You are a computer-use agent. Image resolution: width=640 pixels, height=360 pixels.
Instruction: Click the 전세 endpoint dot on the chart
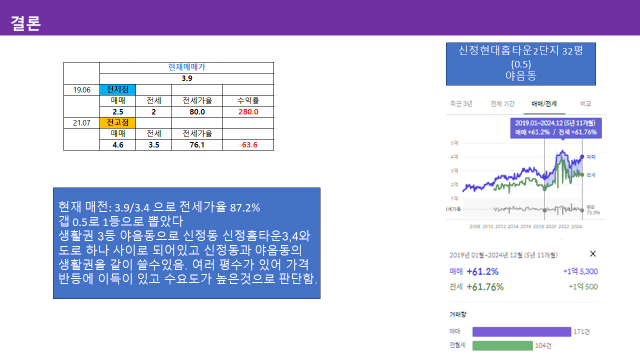(x=582, y=175)
